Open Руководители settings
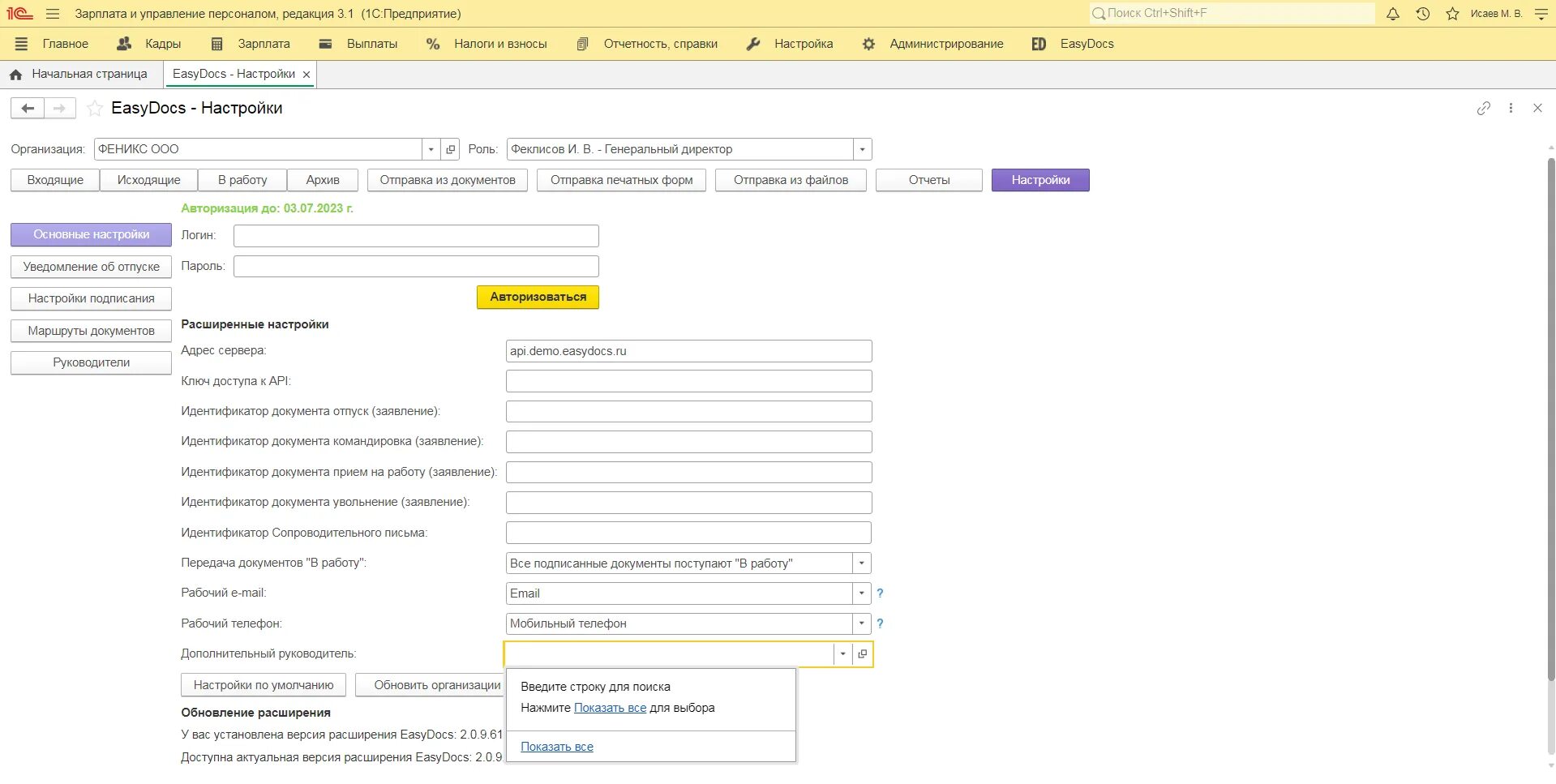This screenshot has height=784, width=1556. (92, 362)
